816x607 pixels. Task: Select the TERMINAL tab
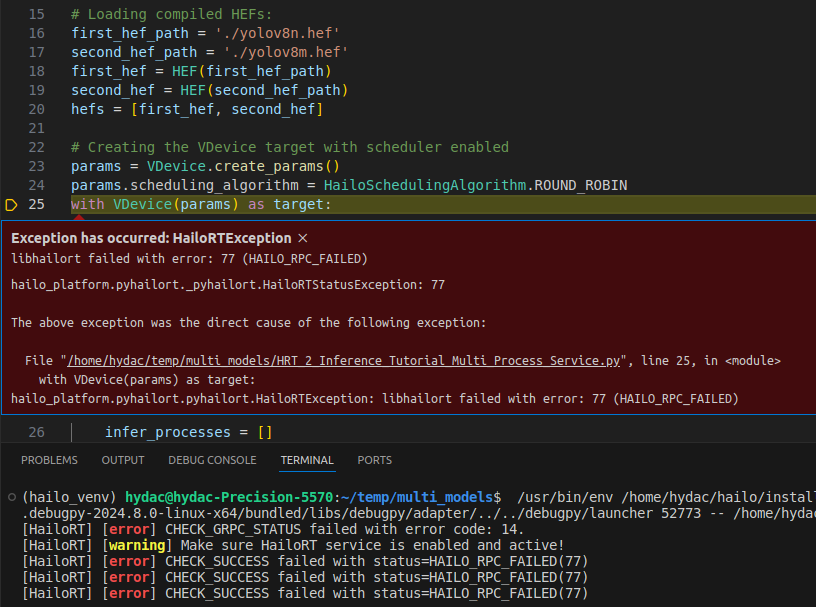[307, 460]
